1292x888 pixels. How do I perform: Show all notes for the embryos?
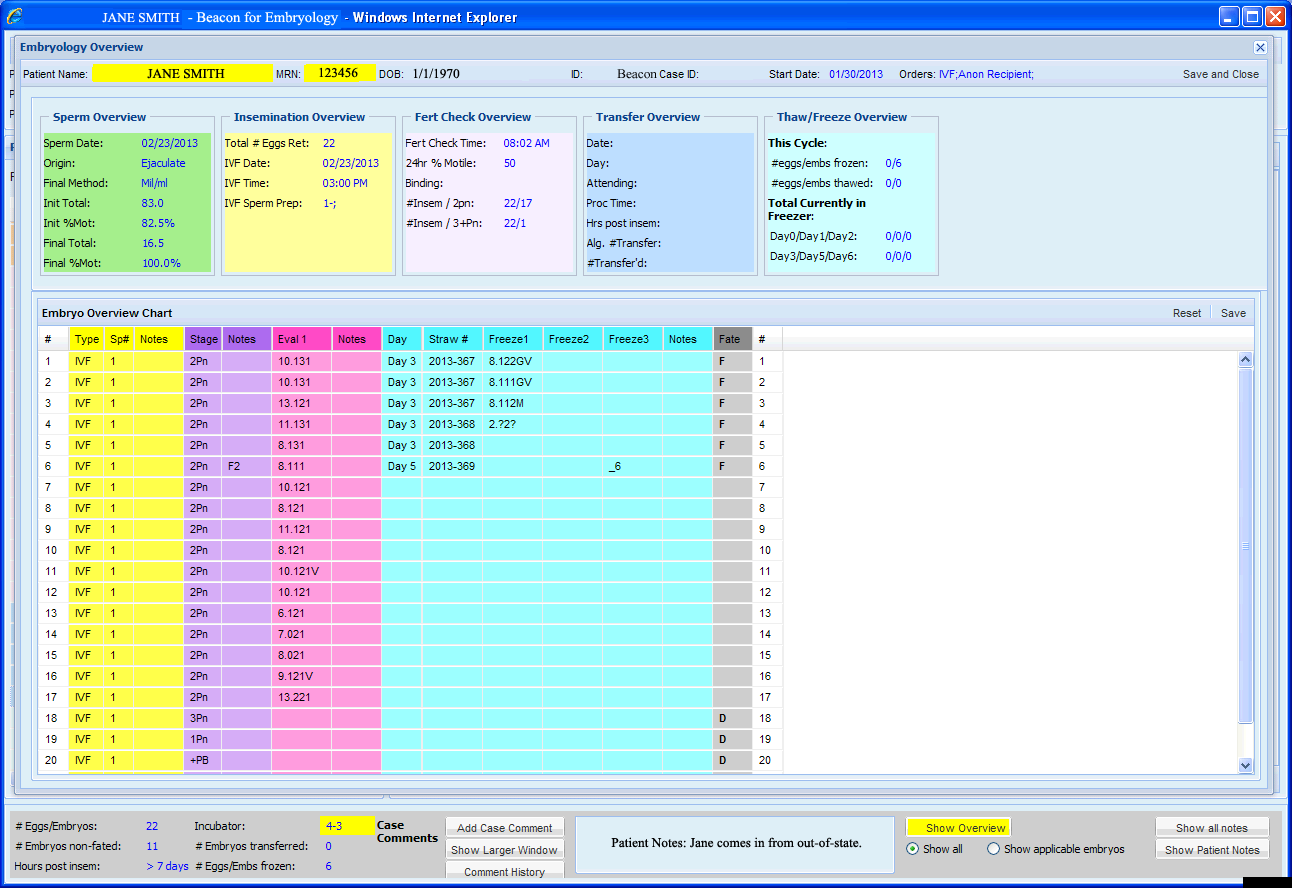1212,827
